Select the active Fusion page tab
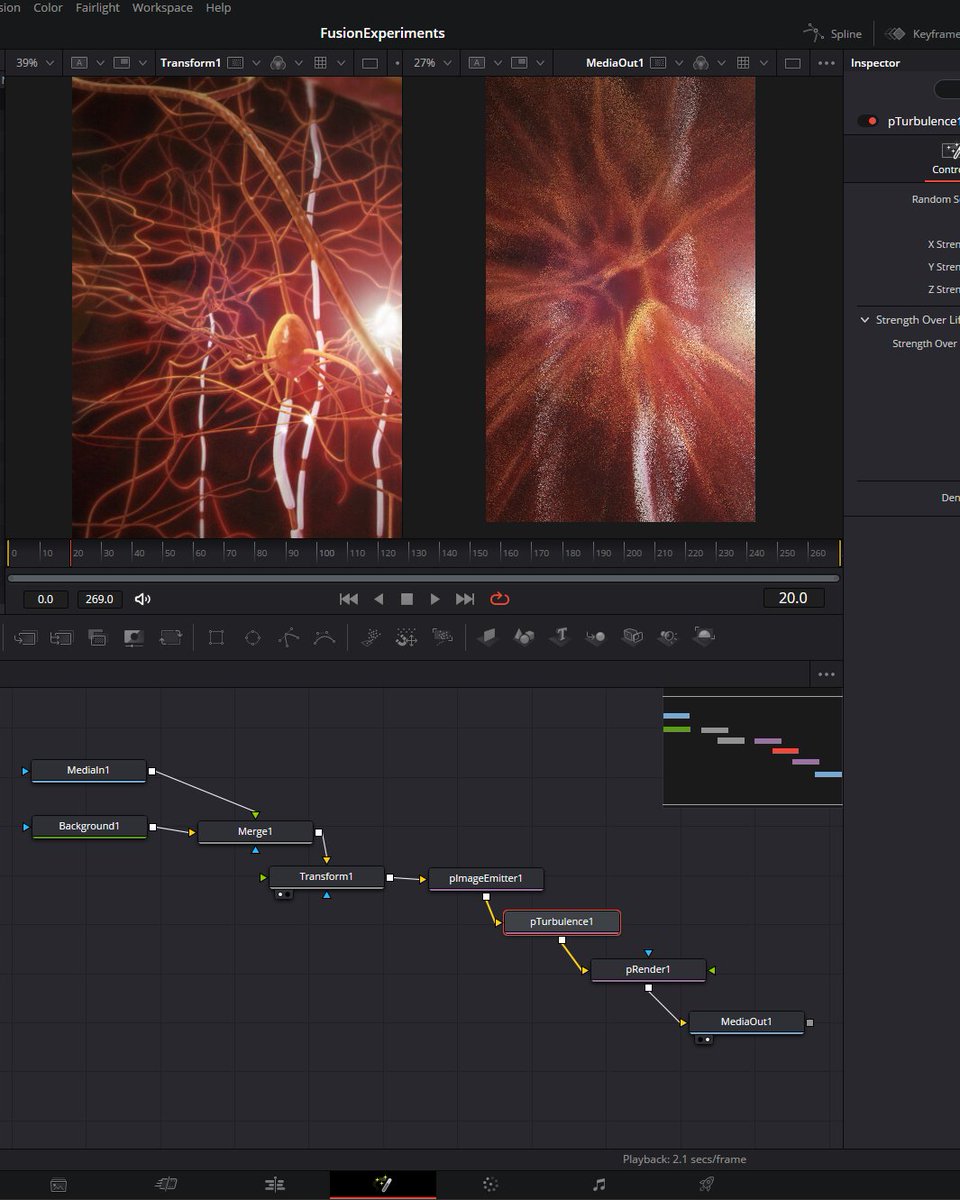Image resolution: width=960 pixels, height=1200 pixels. point(383,1185)
